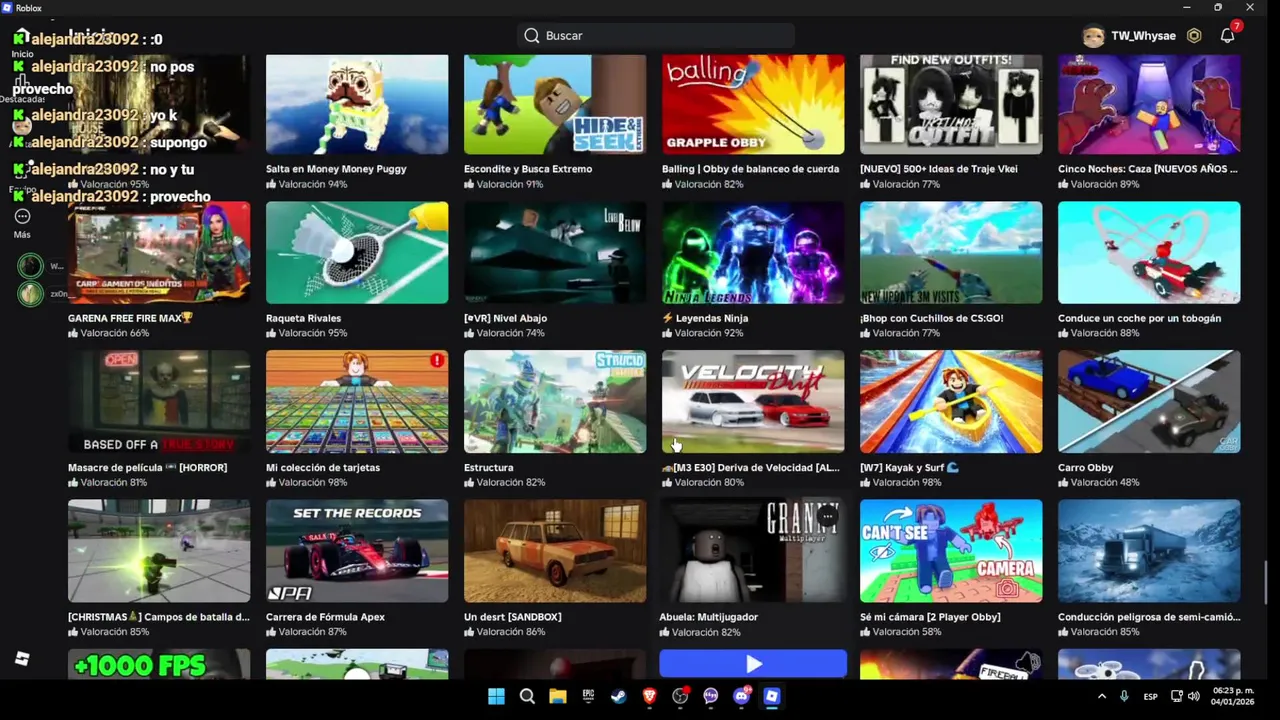Open the Cinco Noches: Caza thumbnail

tap(1149, 104)
